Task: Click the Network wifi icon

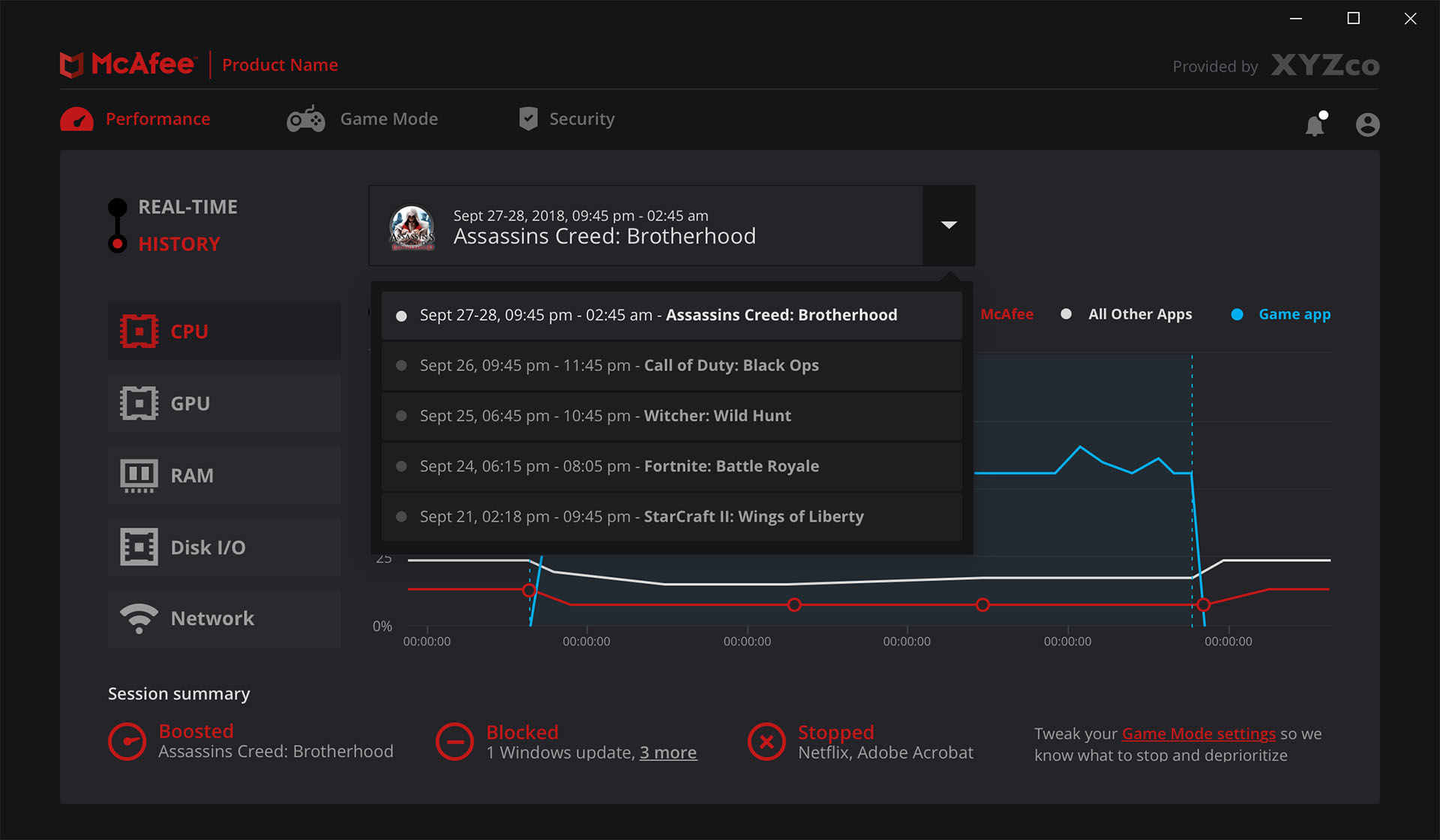Action: click(x=139, y=618)
